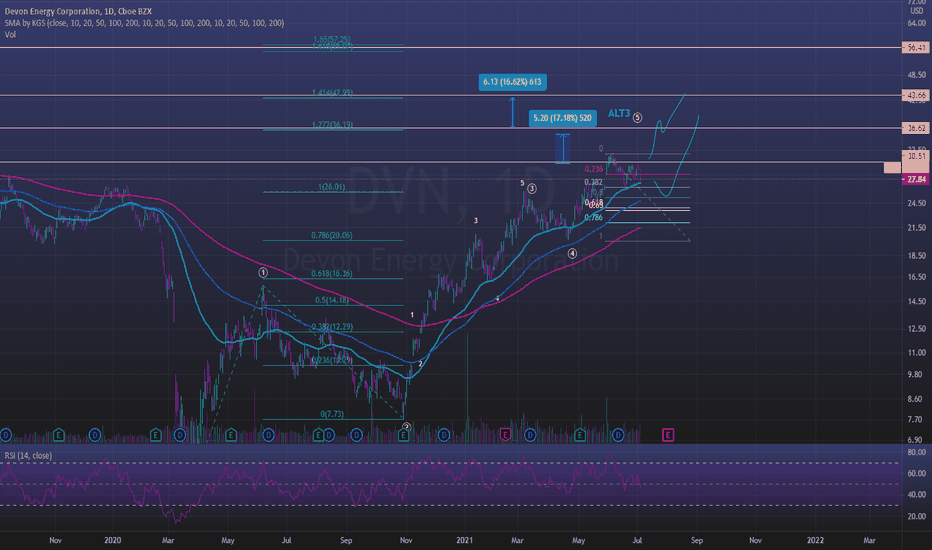
Task: Click the 2022 label on the time axis
Action: pos(815,540)
